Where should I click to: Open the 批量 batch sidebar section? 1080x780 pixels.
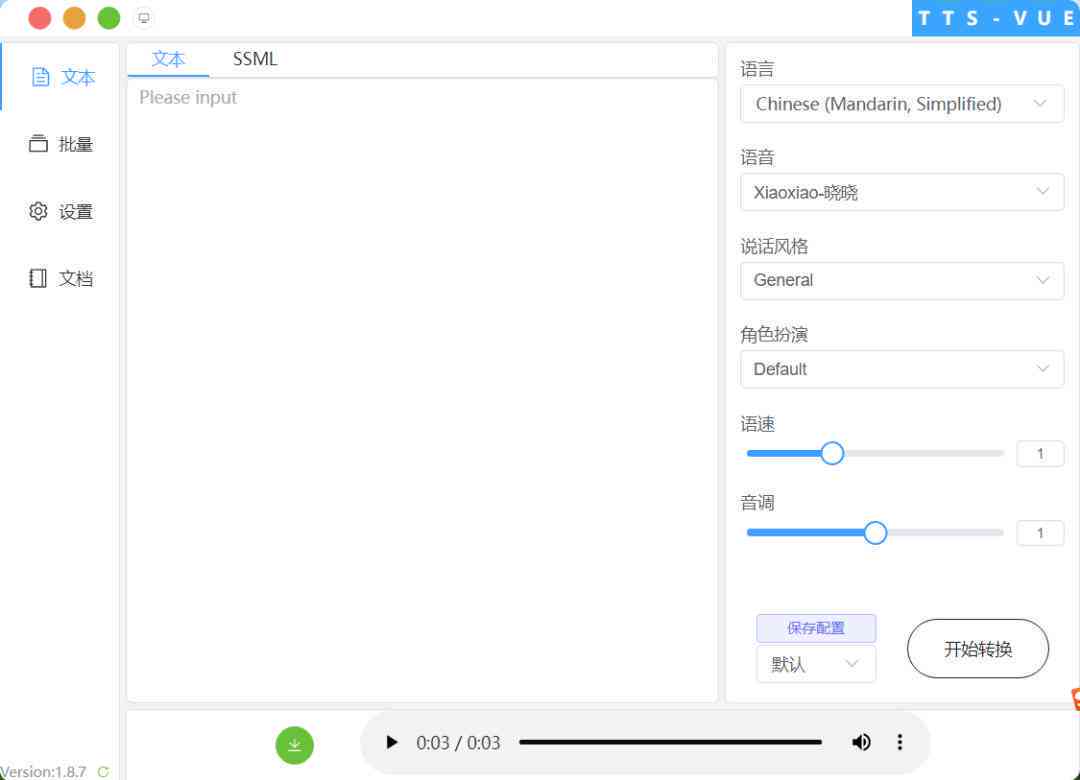(61, 144)
